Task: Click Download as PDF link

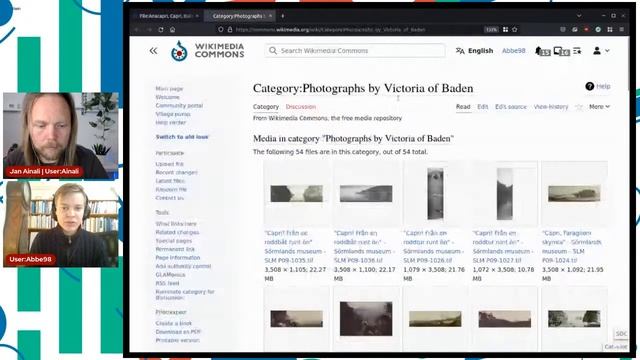Action: (178, 332)
